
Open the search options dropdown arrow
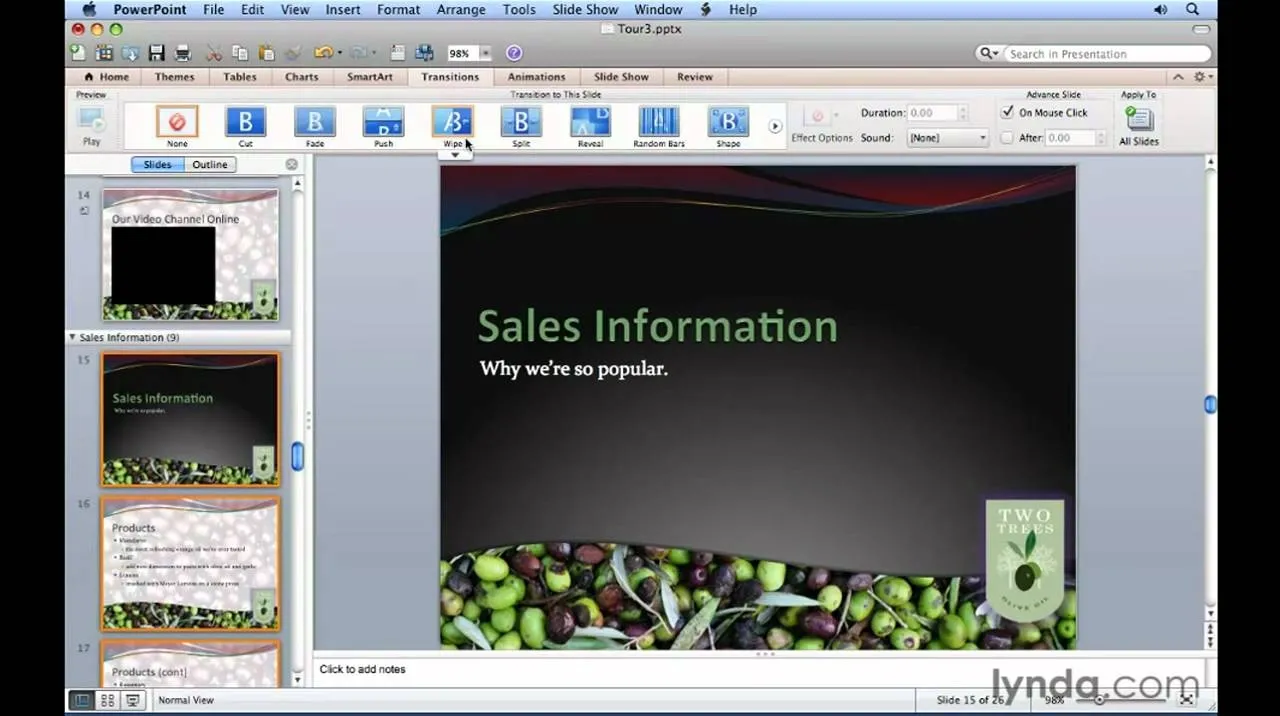pyautogui.click(x=988, y=54)
